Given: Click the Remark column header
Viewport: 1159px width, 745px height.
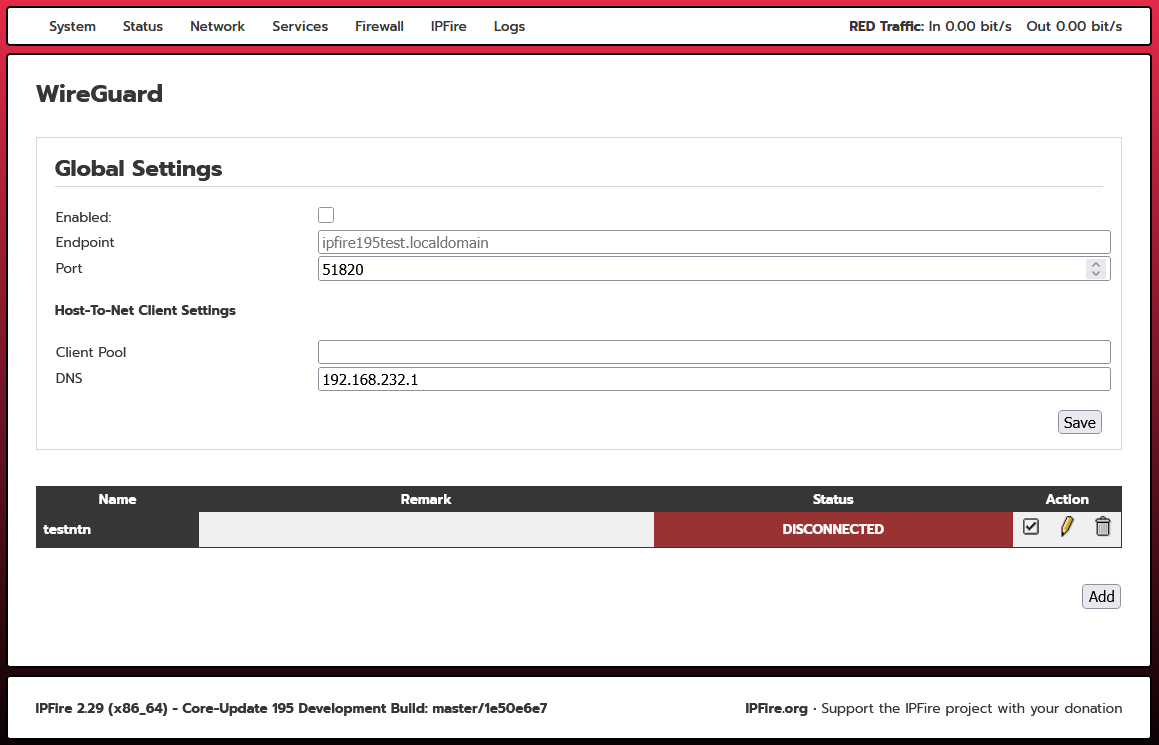Looking at the screenshot, I should (x=426, y=499).
